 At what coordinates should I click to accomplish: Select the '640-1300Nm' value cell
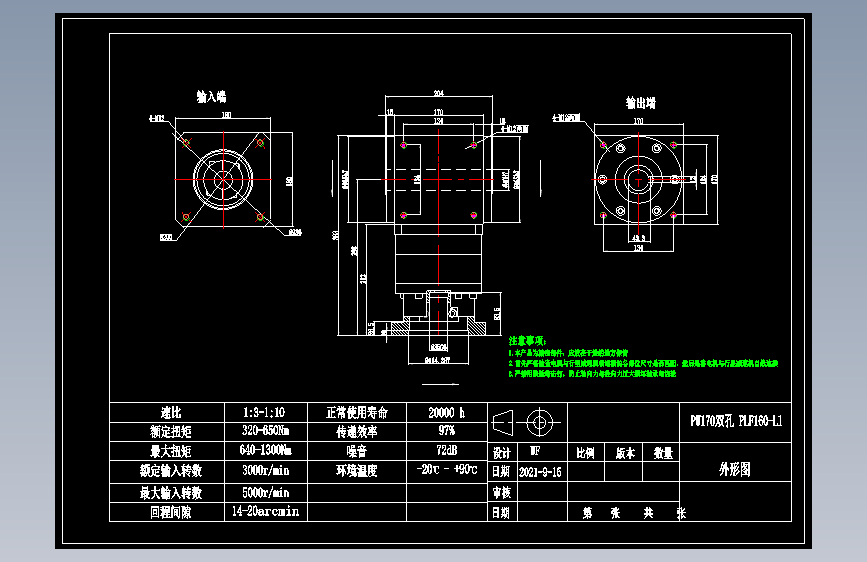tap(265, 450)
